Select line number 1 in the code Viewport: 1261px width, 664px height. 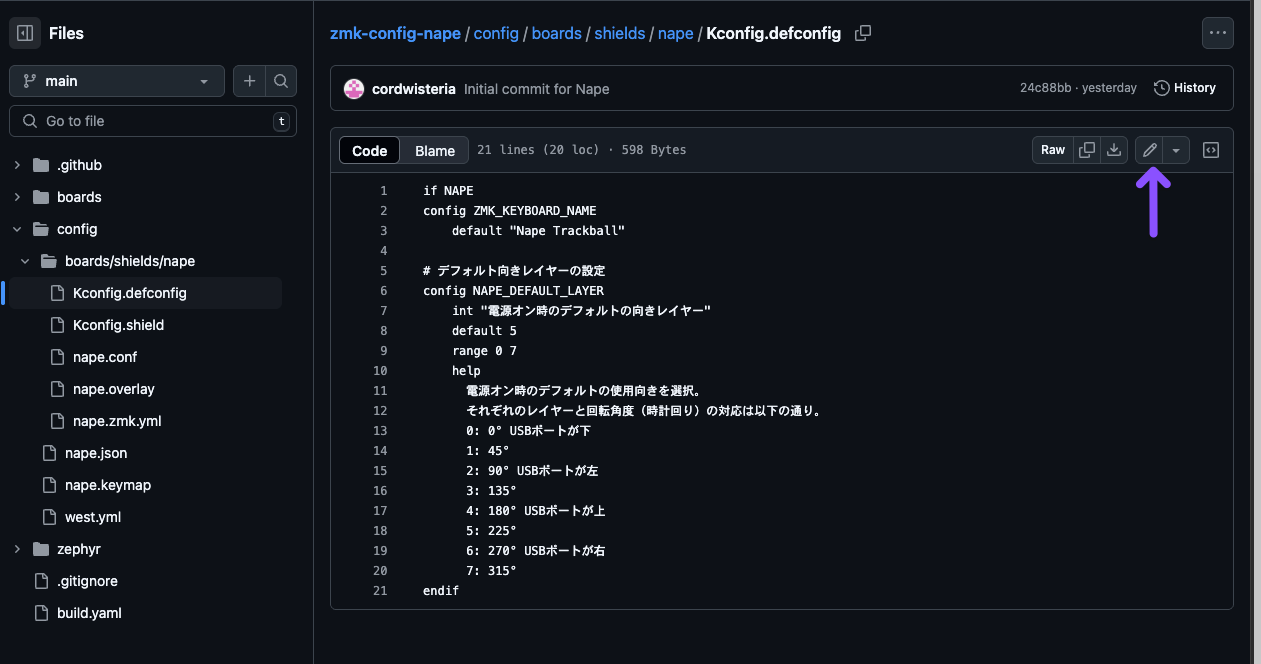point(383,191)
